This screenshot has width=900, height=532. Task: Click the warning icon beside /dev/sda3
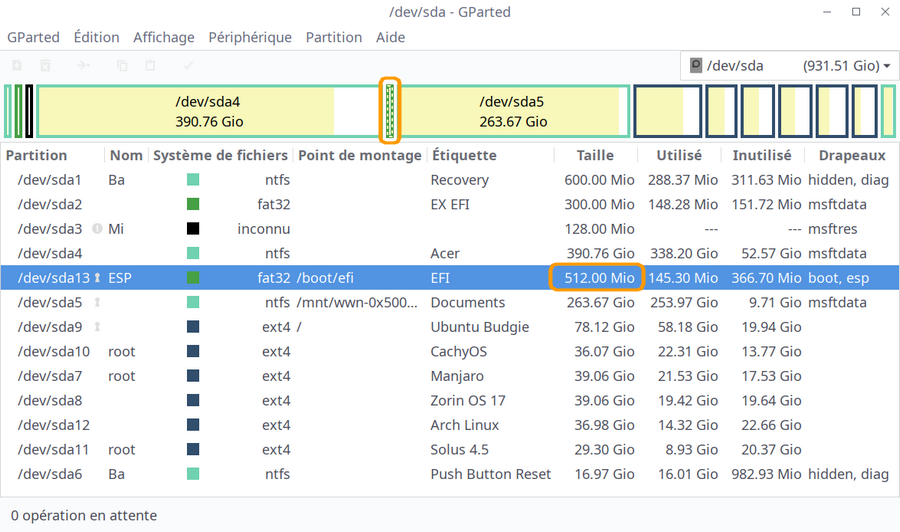click(x=97, y=229)
